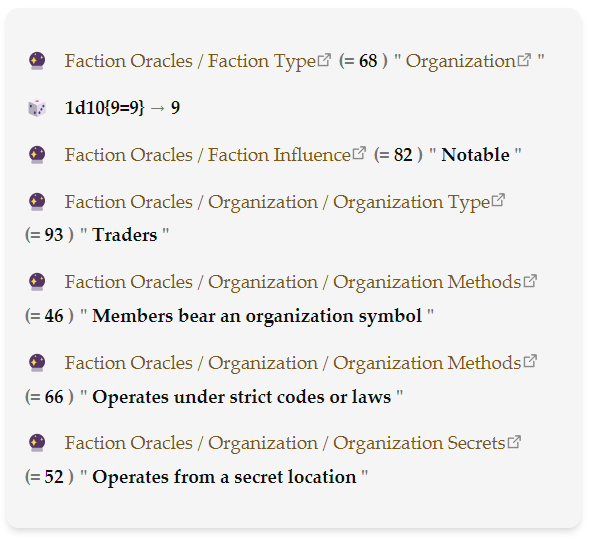The width and height of the screenshot is (590, 541).
Task: Open external link icon after Organization Type
Action: pos(498,200)
